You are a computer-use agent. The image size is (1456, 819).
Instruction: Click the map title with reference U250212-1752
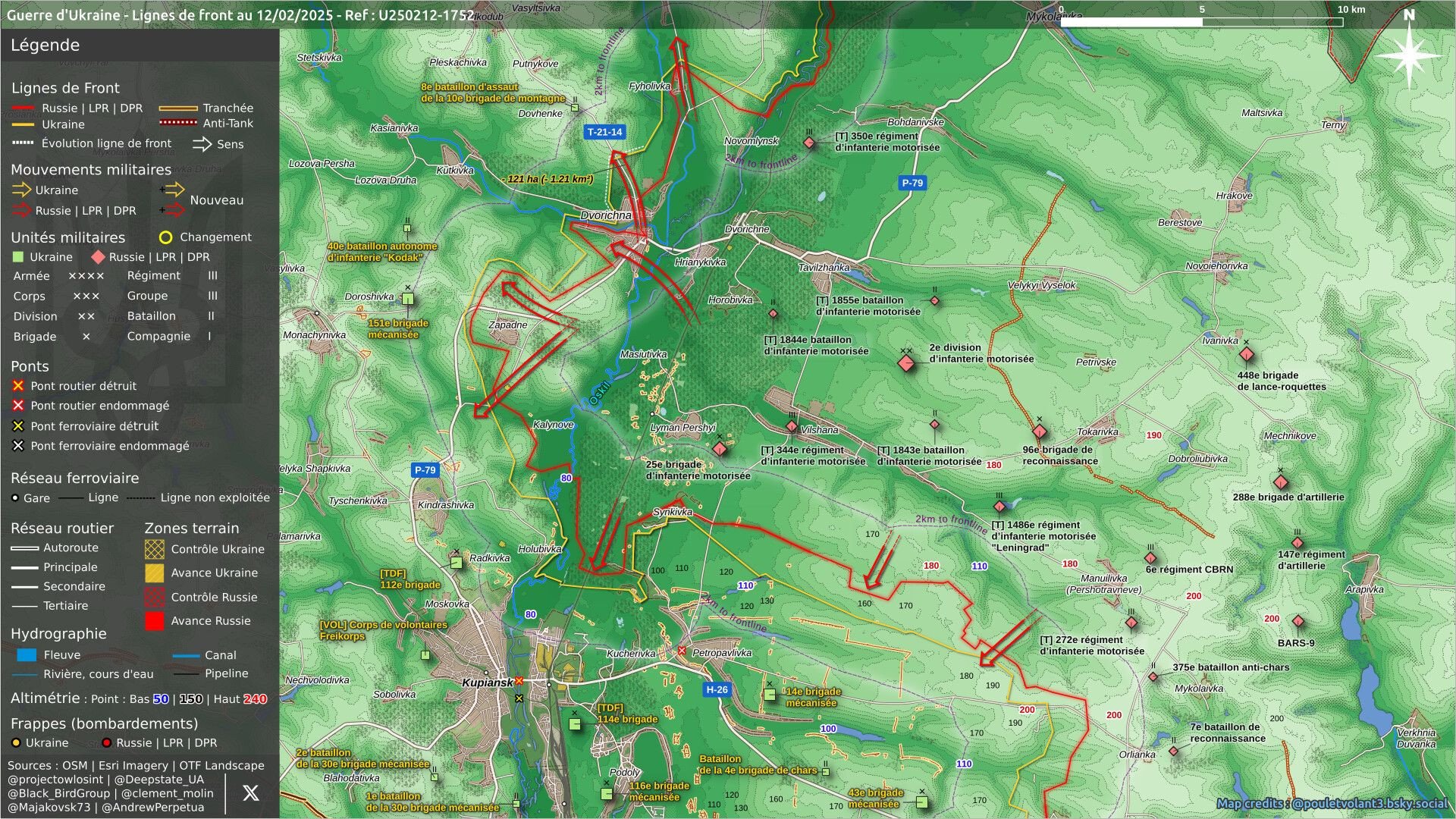point(240,15)
